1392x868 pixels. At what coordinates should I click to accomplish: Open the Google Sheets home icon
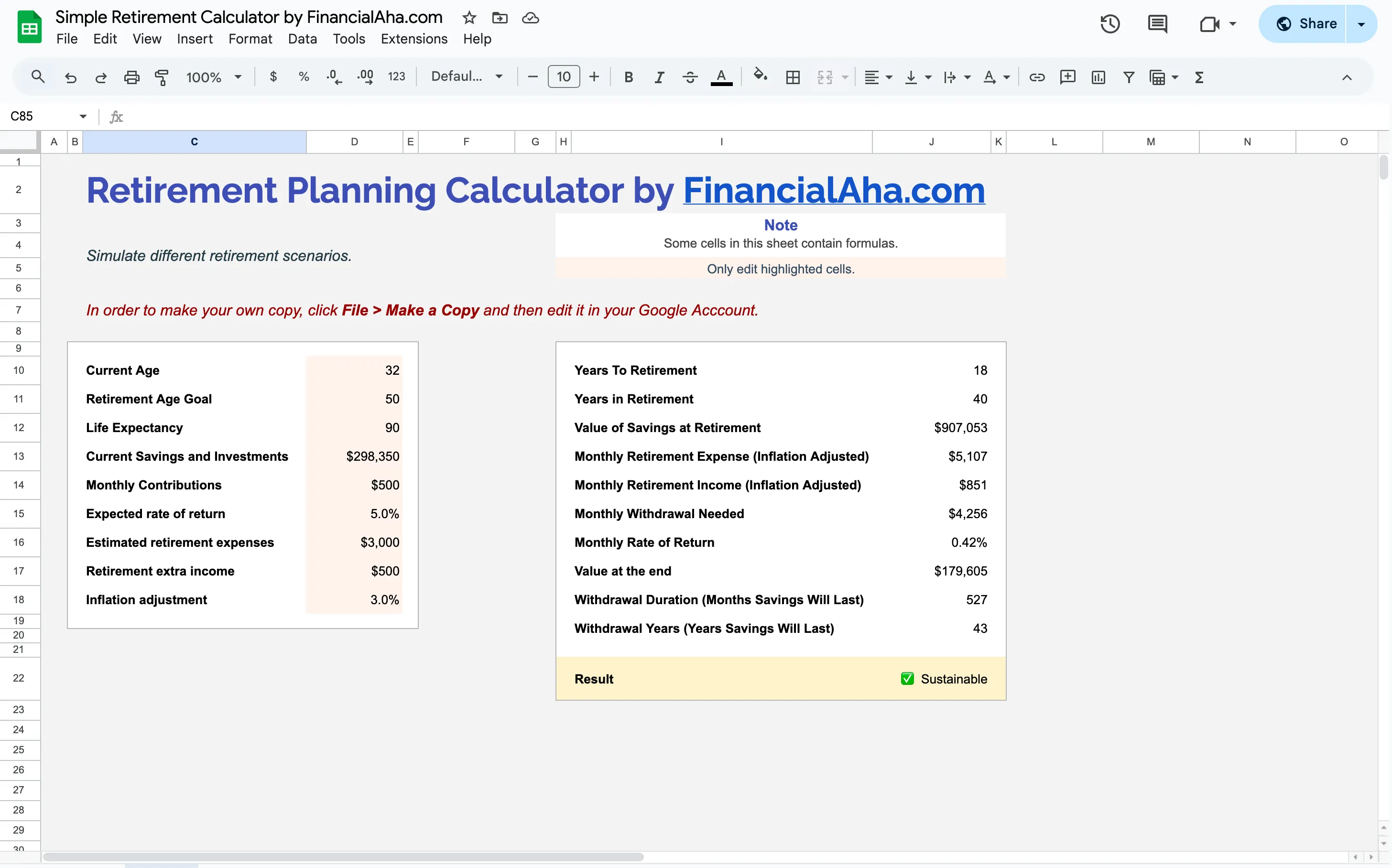29,26
